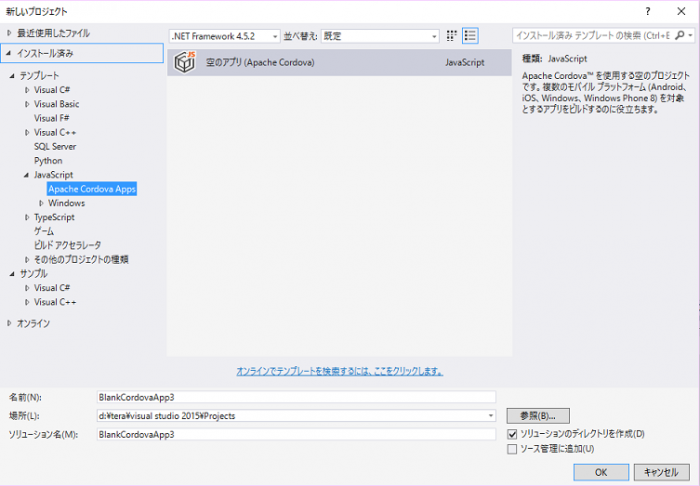The image size is (700, 486).
Task: Click the OK button
Action: tap(600, 471)
